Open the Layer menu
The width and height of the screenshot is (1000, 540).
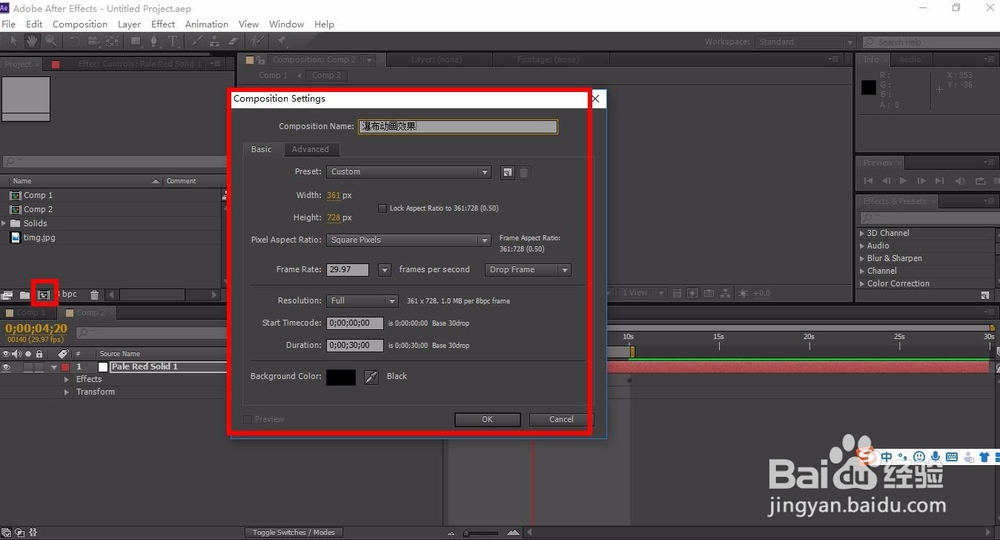pos(129,24)
